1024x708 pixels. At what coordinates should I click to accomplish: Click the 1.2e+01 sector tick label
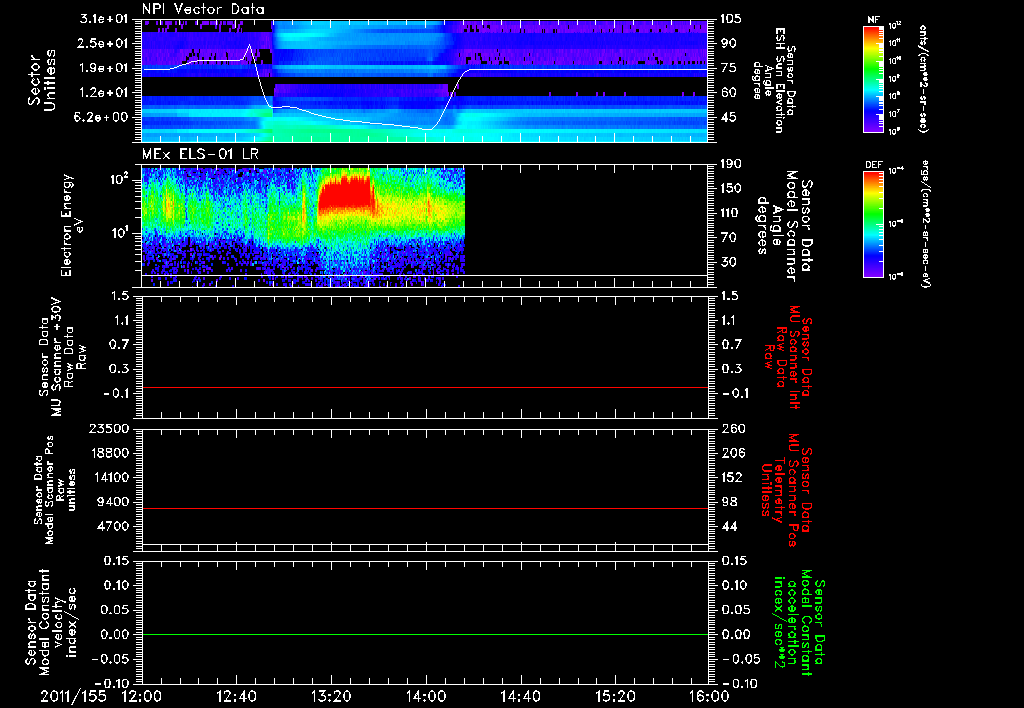click(106, 93)
